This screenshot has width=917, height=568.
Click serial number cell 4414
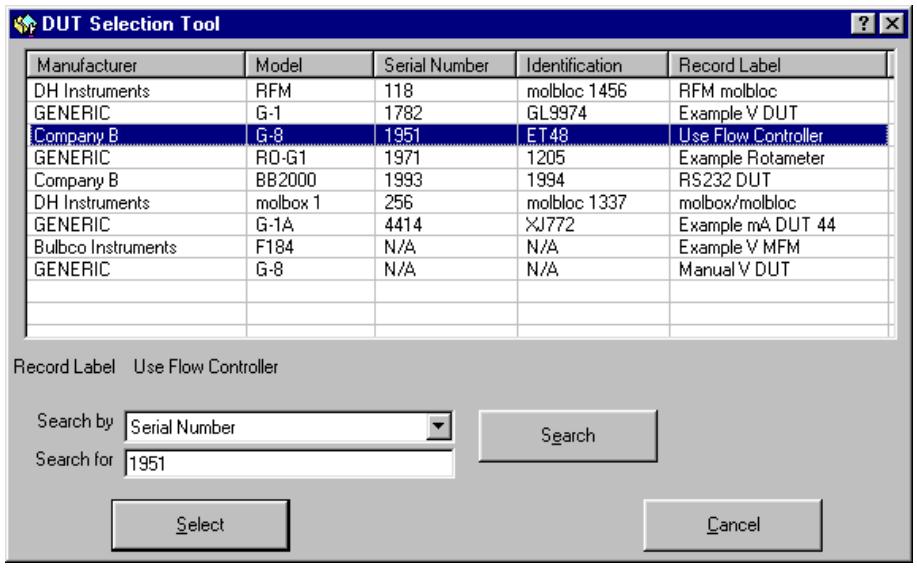pos(446,225)
